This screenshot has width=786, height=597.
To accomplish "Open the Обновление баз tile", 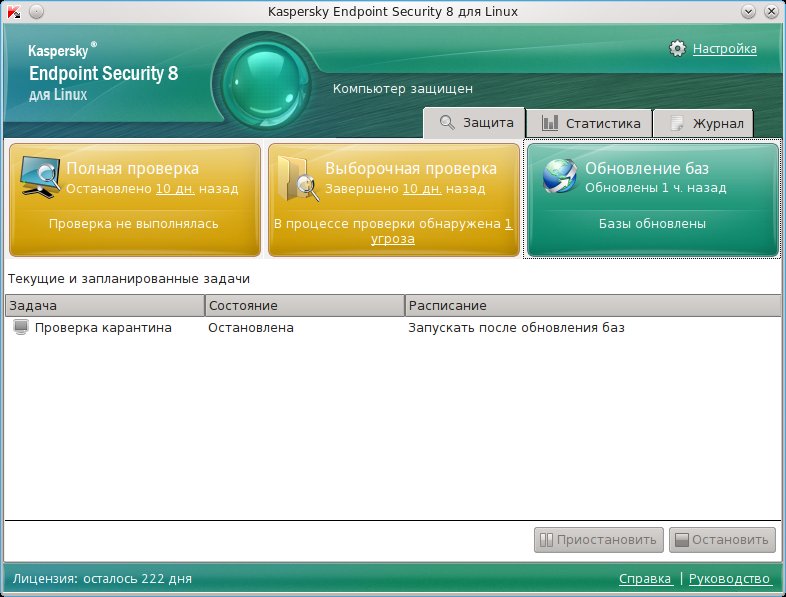I will [653, 200].
